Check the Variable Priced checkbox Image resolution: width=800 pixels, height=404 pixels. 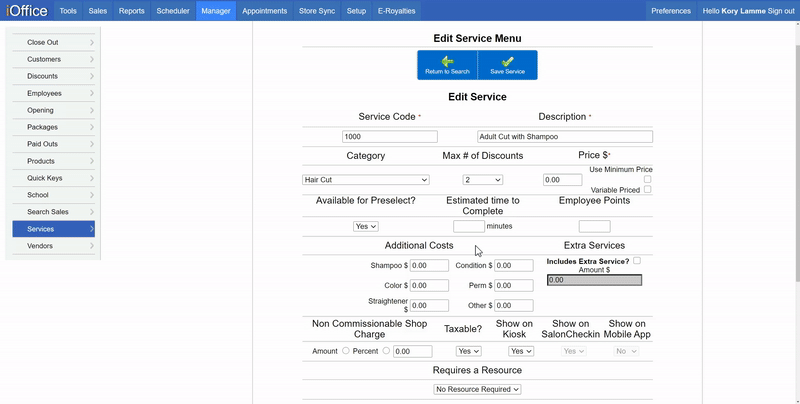coord(647,189)
